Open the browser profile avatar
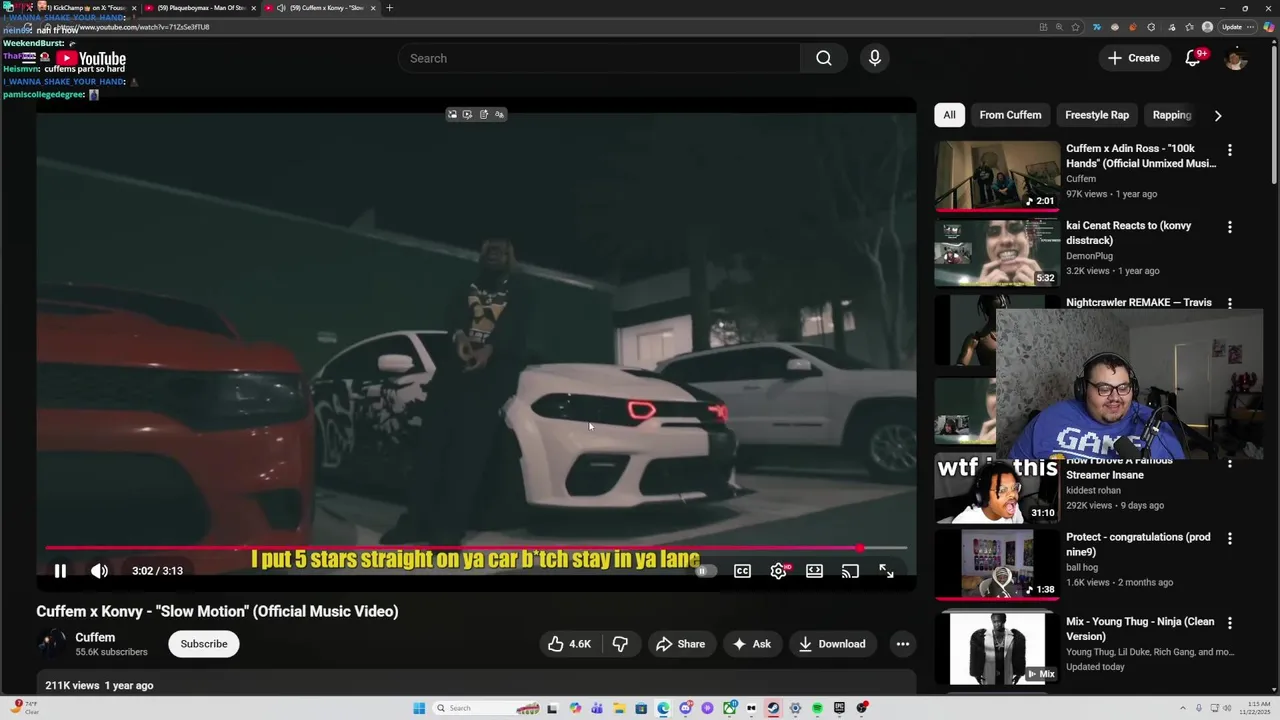Image resolution: width=1280 pixels, height=720 pixels. pos(1207,27)
